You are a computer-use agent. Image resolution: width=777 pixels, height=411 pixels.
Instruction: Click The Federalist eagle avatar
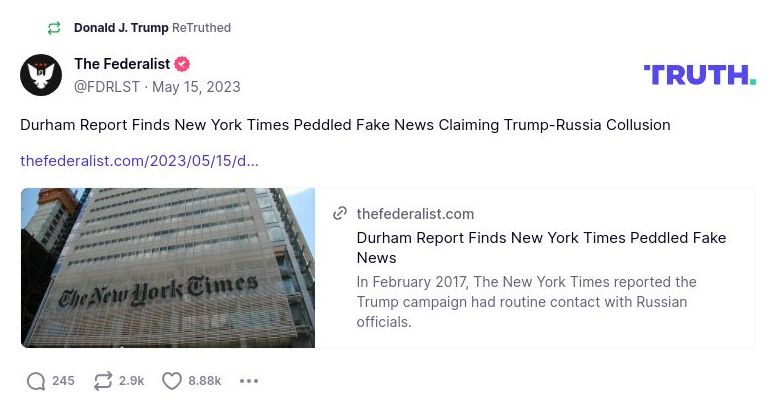click(41, 75)
